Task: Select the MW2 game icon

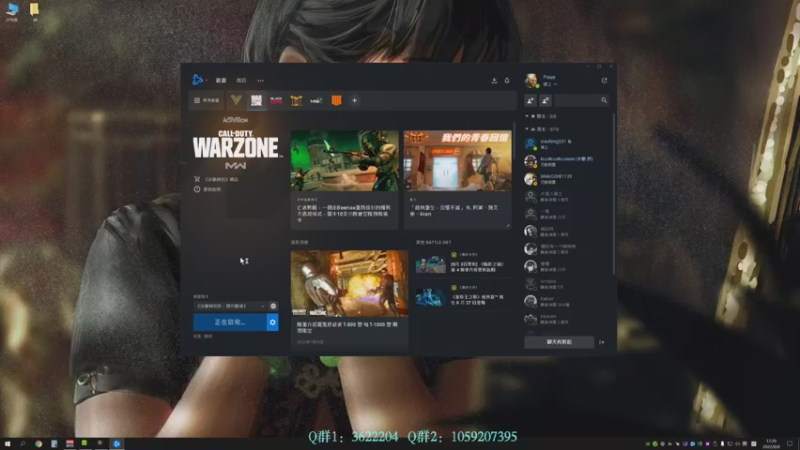Action: (316, 101)
